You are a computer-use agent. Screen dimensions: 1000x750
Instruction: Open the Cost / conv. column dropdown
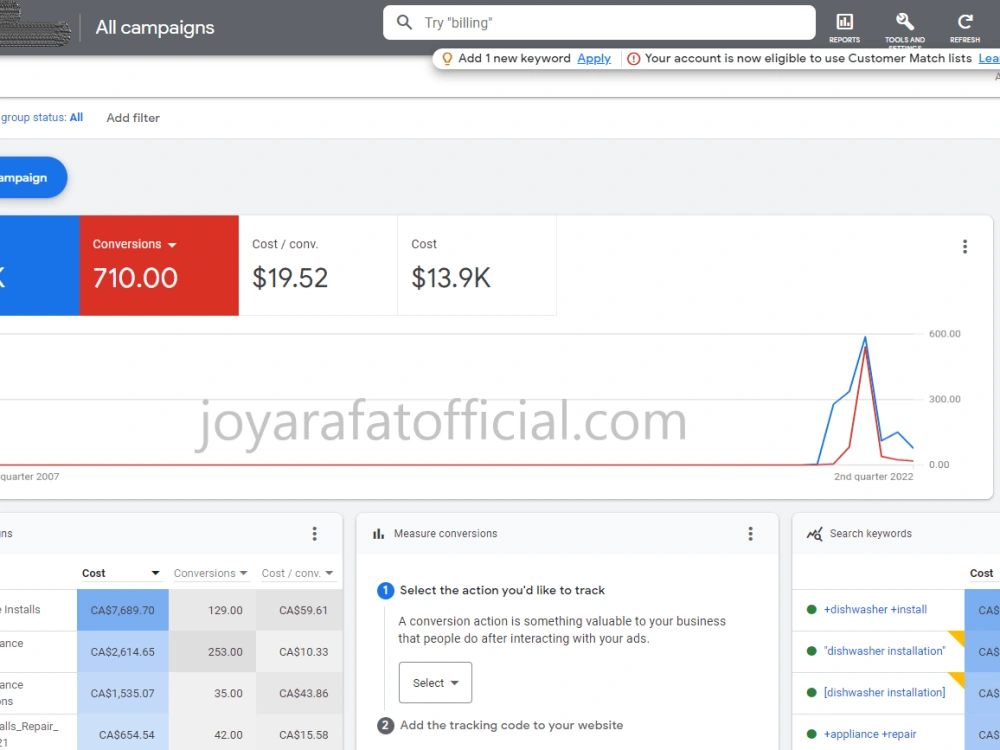tap(329, 573)
